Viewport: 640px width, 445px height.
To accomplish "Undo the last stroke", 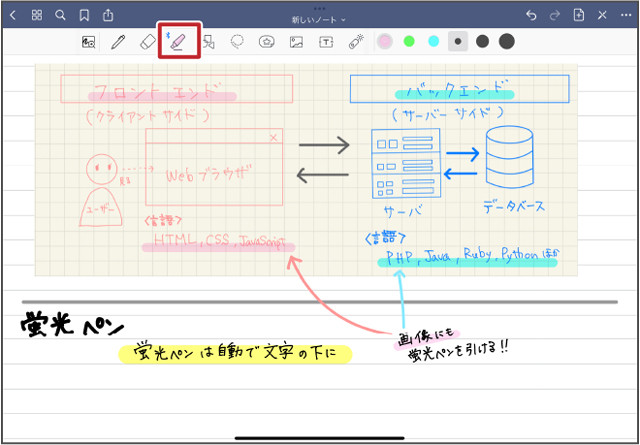I will point(530,15).
